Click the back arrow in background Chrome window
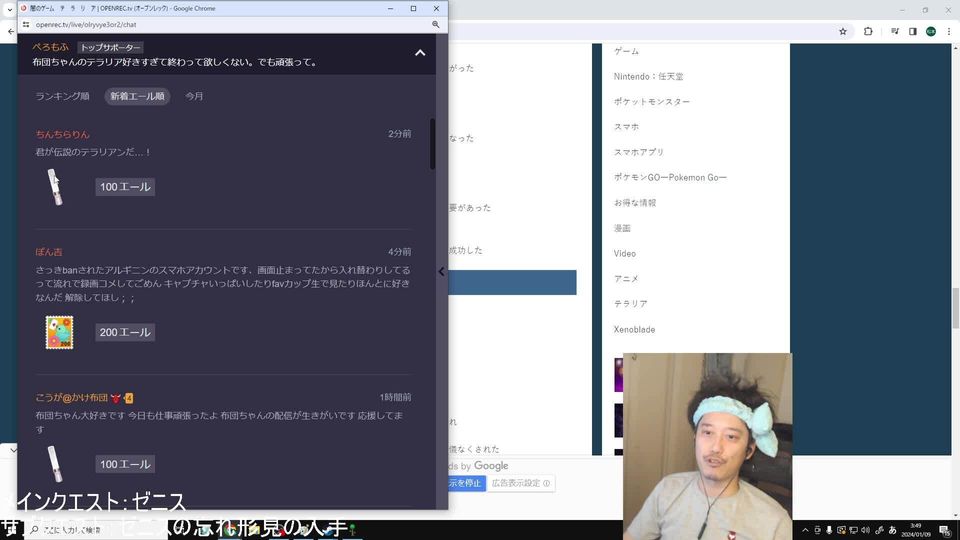960x540 pixels. pos(10,31)
